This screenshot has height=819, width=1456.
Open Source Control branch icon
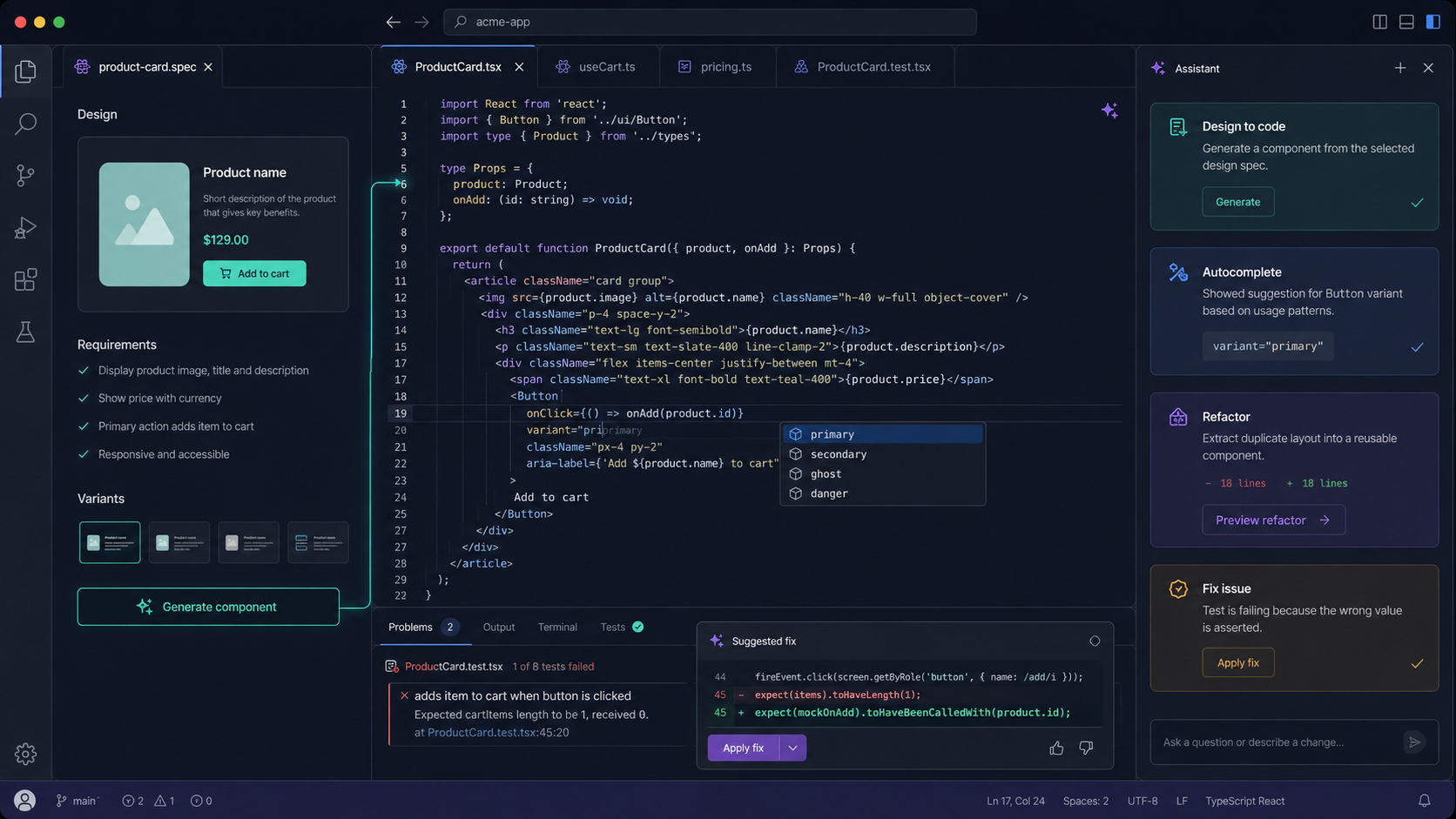pos(25,176)
